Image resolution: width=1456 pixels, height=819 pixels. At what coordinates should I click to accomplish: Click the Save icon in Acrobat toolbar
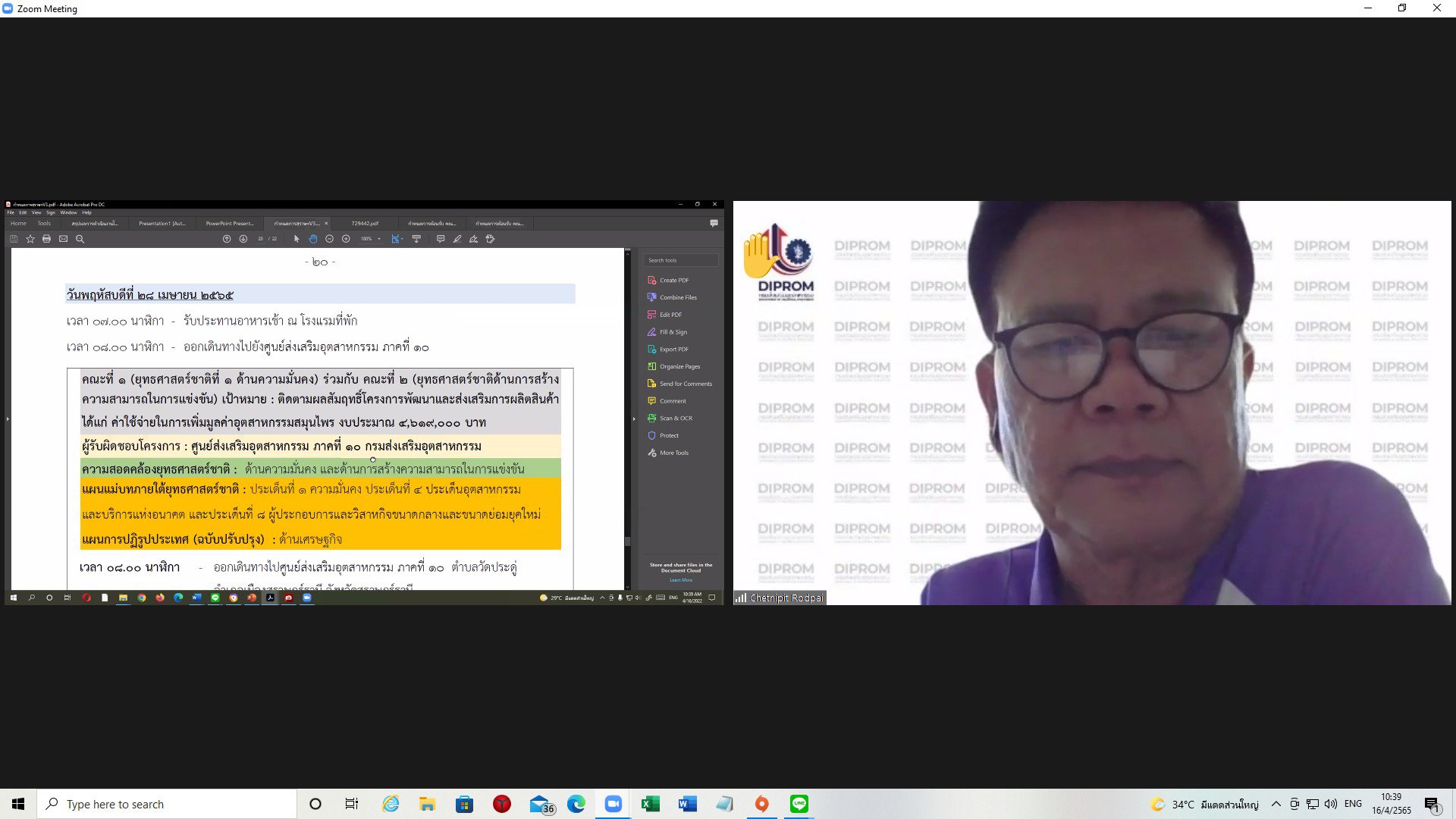pos(14,239)
